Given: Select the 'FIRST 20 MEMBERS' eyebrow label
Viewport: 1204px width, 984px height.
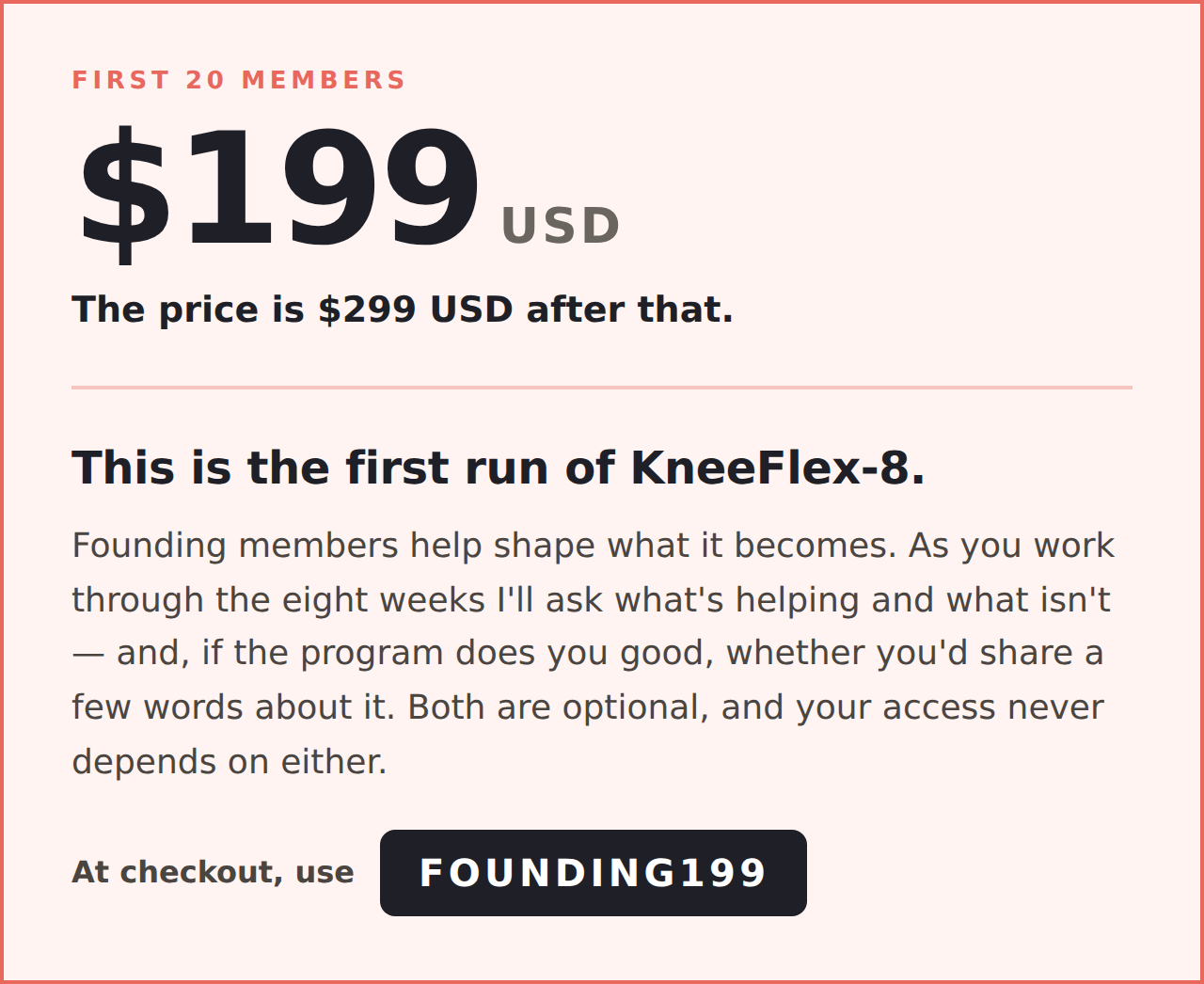Looking at the screenshot, I should point(239,80).
